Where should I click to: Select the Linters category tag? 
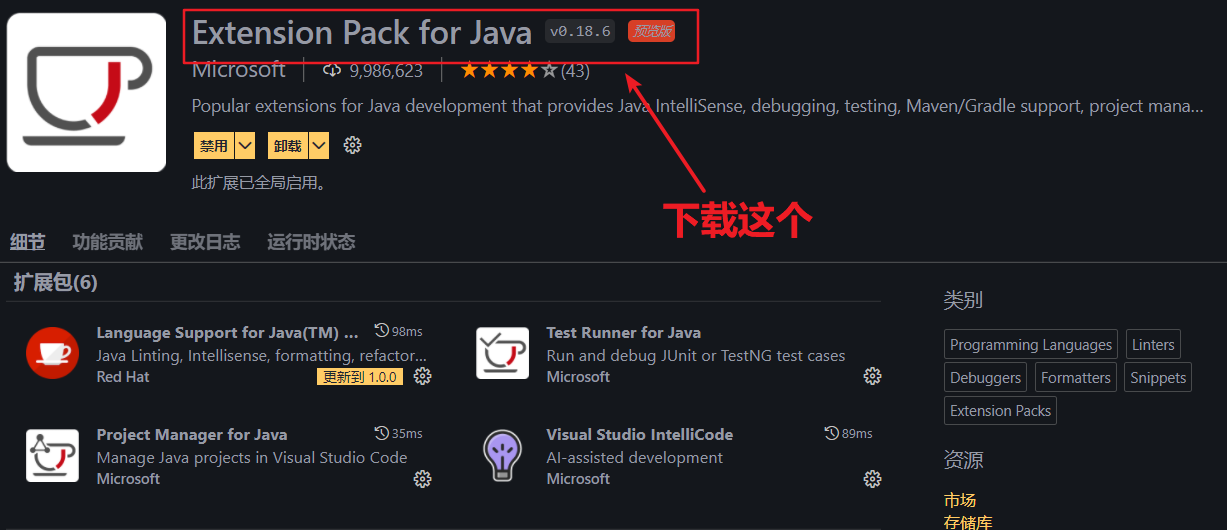(x=1153, y=345)
